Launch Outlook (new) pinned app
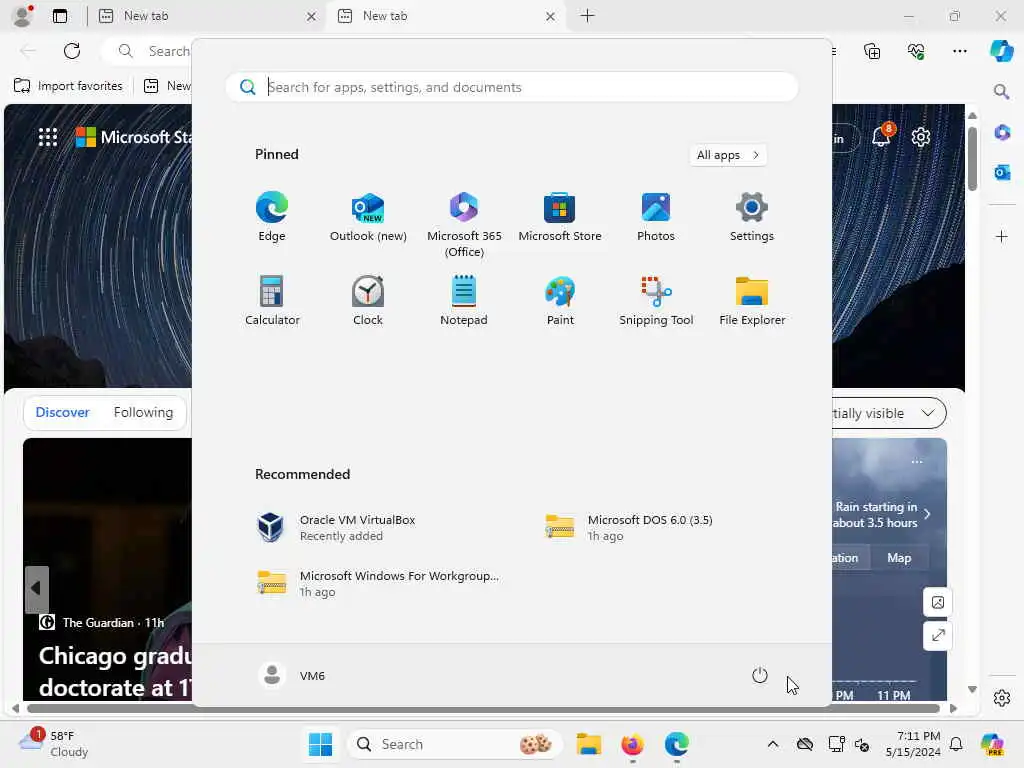This screenshot has height=768, width=1024. pyautogui.click(x=368, y=217)
